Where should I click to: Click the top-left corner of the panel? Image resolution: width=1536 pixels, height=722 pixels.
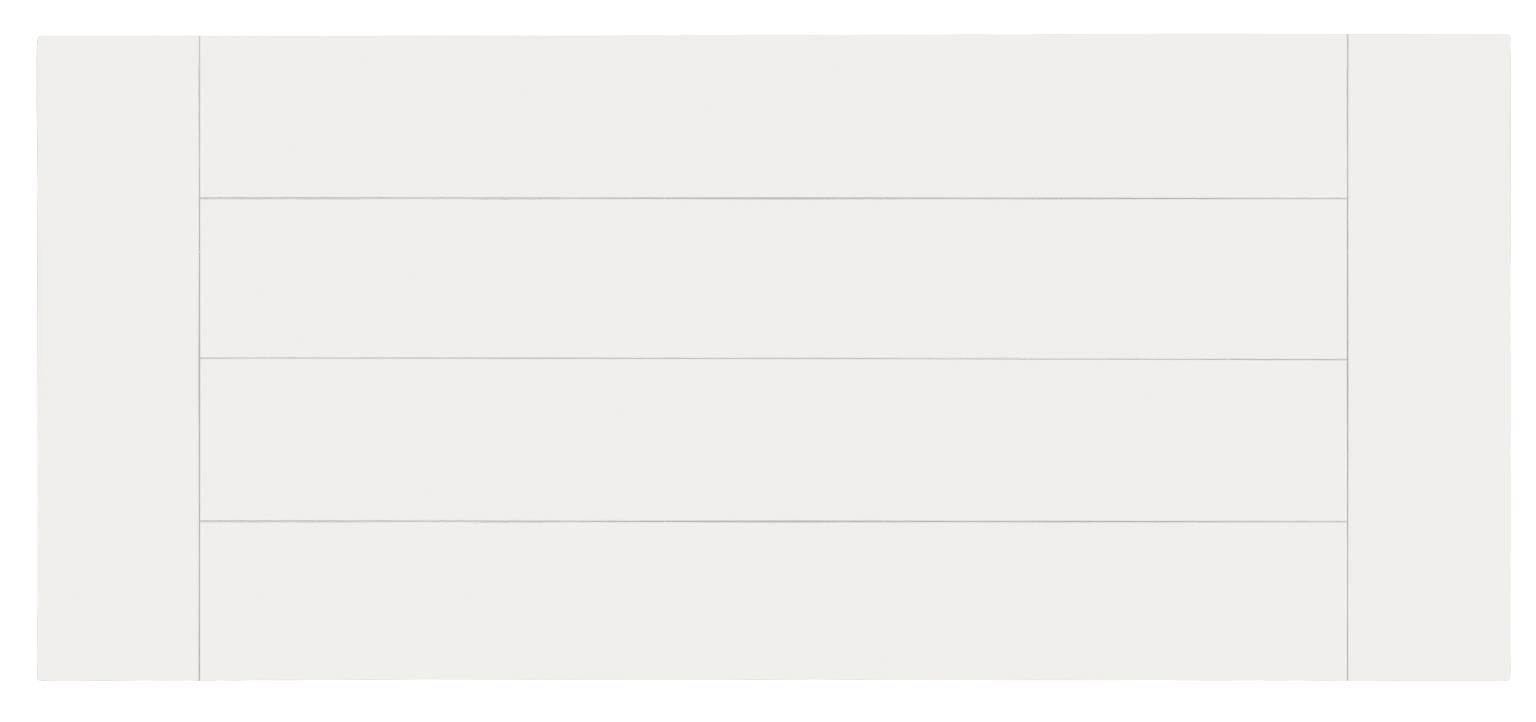40,38
